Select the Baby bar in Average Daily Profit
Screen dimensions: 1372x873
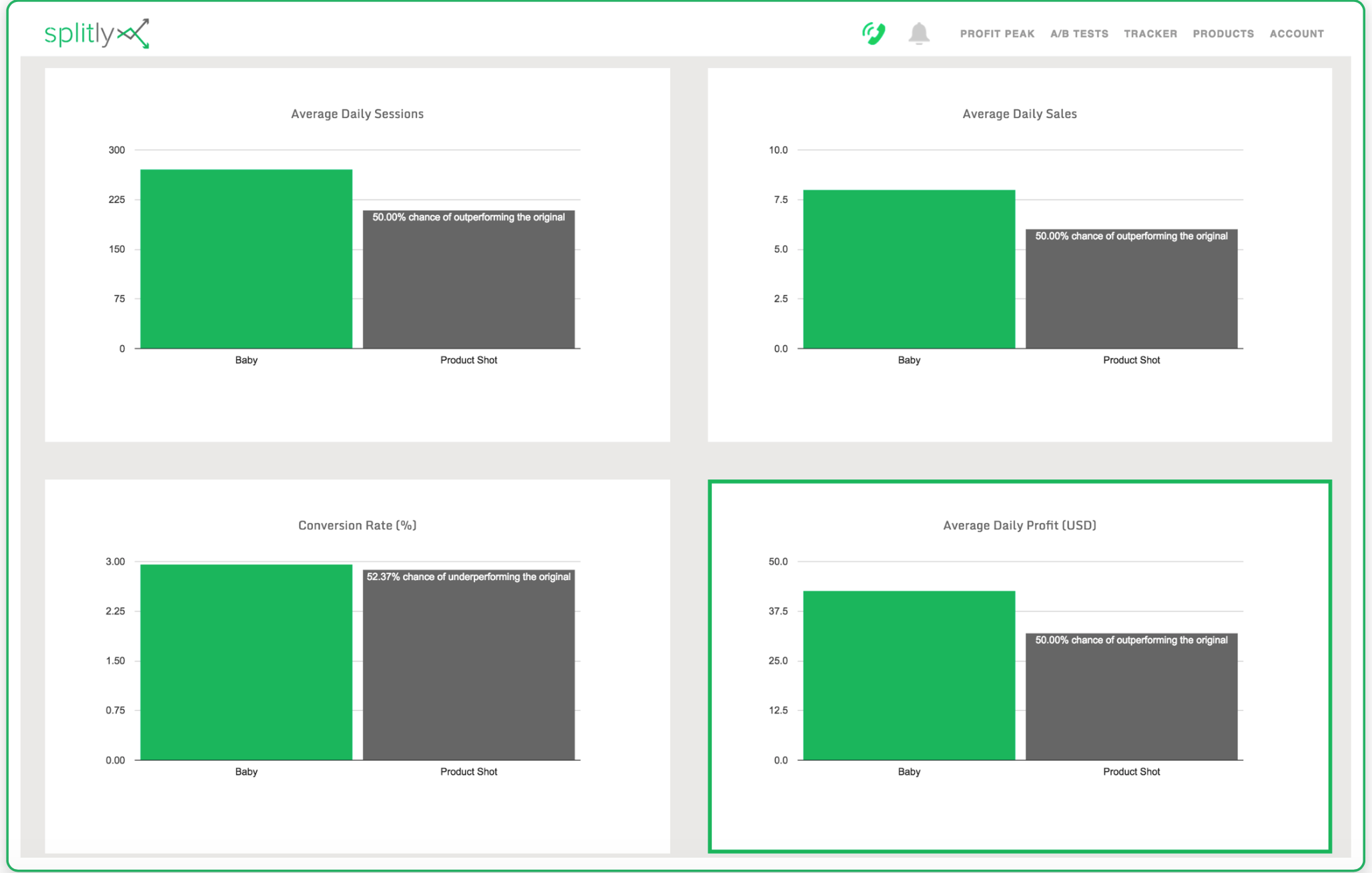[909, 675]
